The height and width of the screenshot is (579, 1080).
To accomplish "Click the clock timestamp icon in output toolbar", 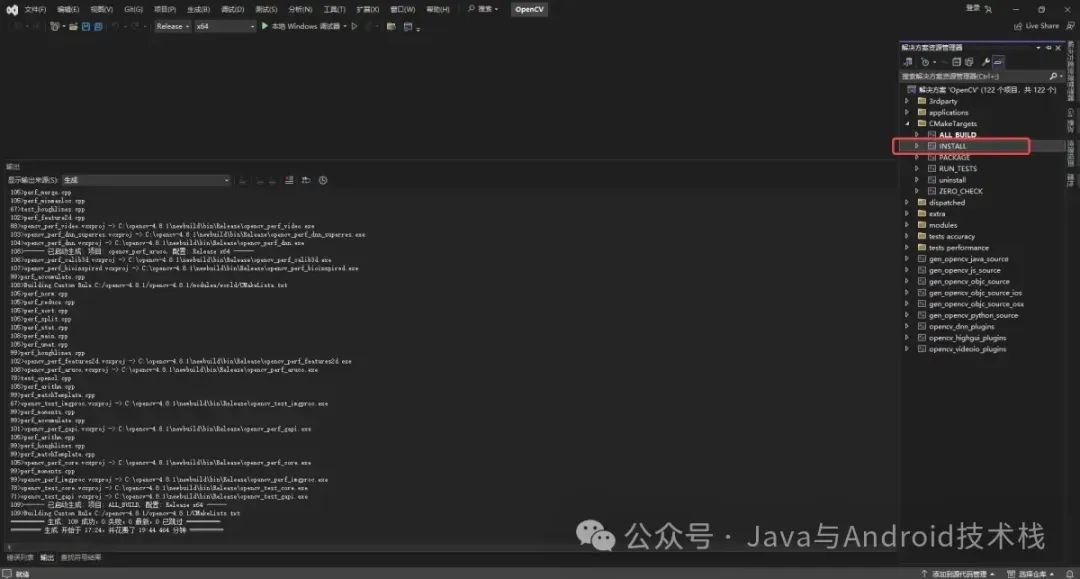I will pos(323,180).
